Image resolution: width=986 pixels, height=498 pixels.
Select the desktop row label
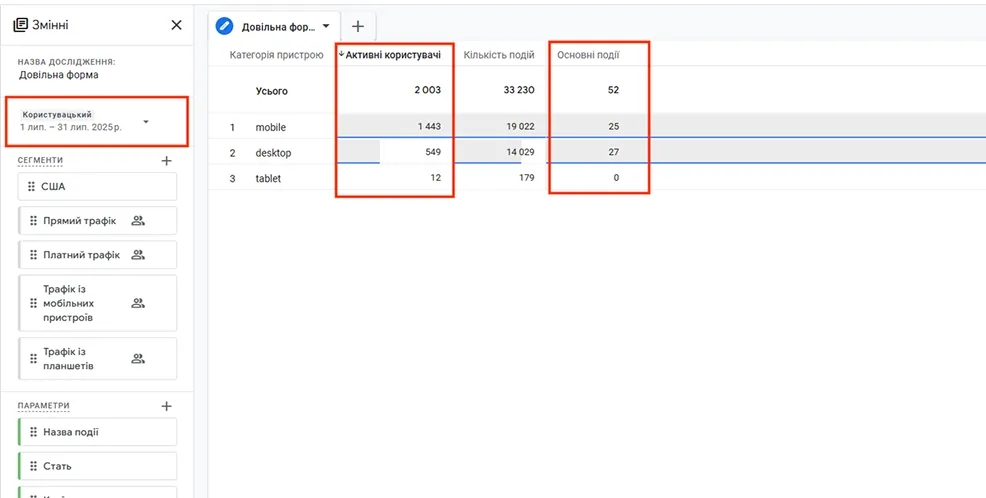(273, 153)
